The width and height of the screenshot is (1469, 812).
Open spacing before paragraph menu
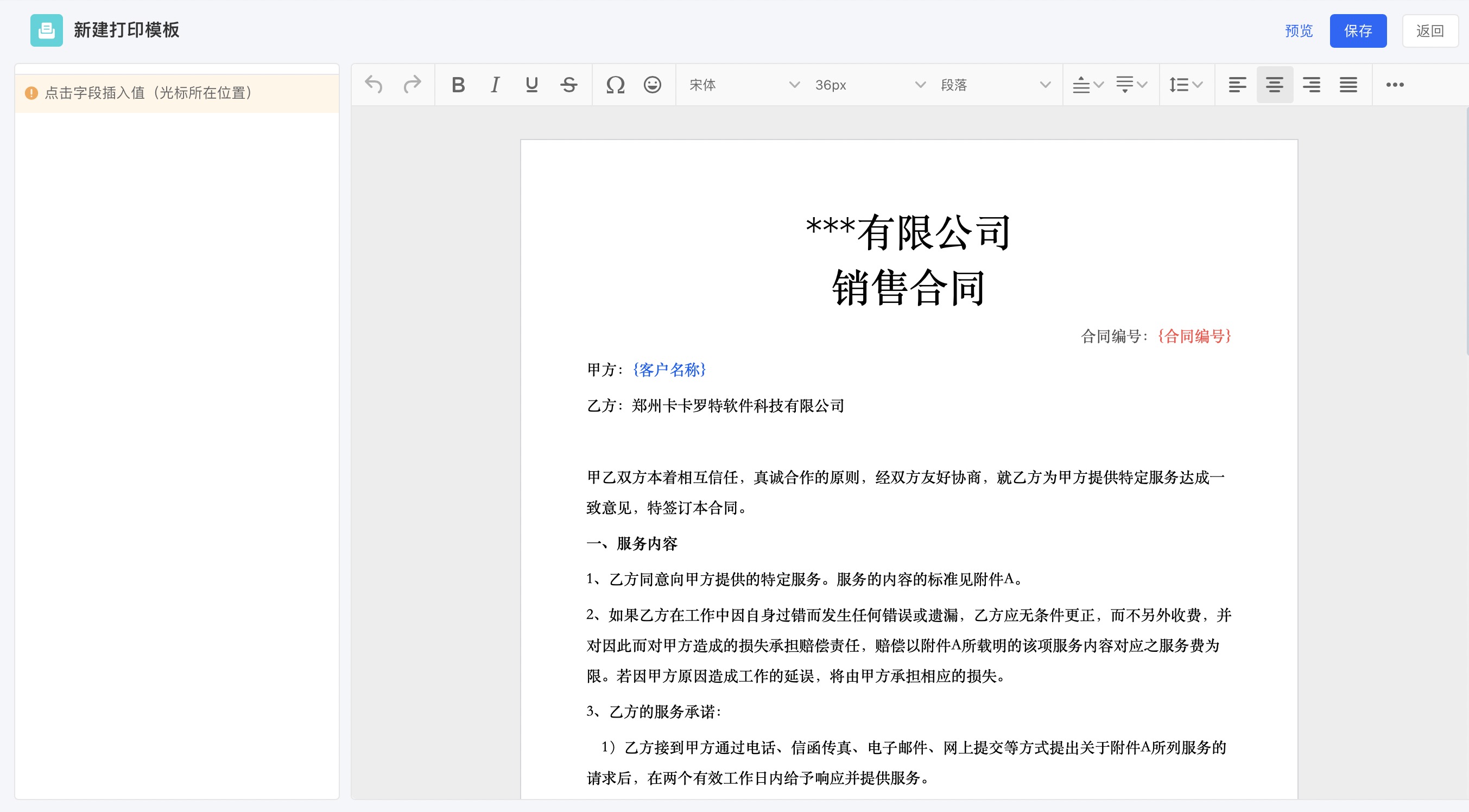pyautogui.click(x=1087, y=84)
